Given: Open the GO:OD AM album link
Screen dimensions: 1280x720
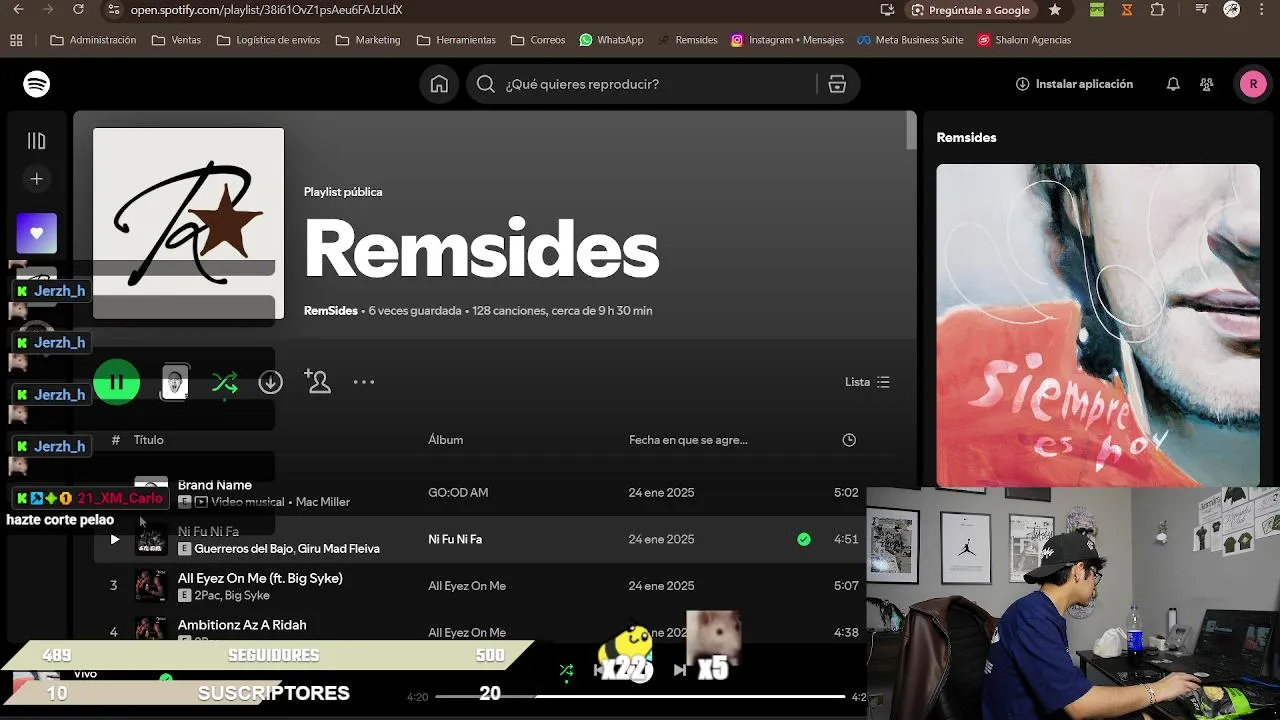Looking at the screenshot, I should tap(458, 493).
